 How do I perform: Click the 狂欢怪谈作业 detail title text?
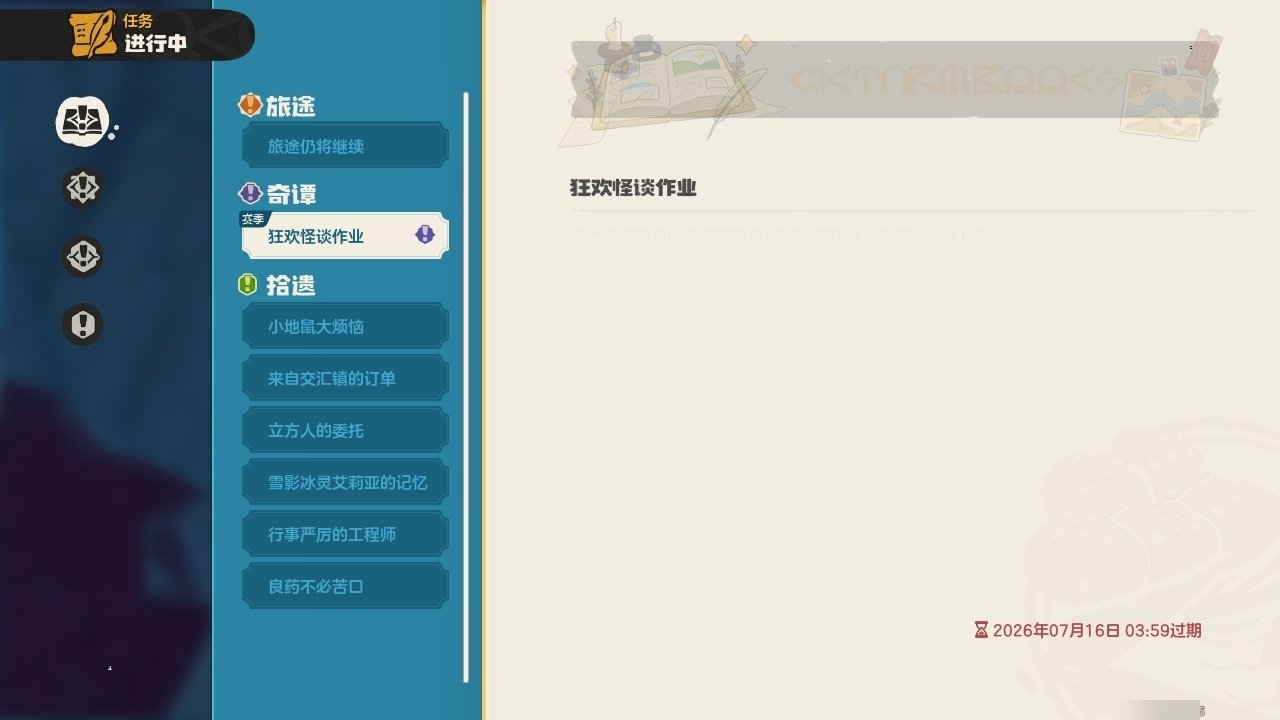633,188
